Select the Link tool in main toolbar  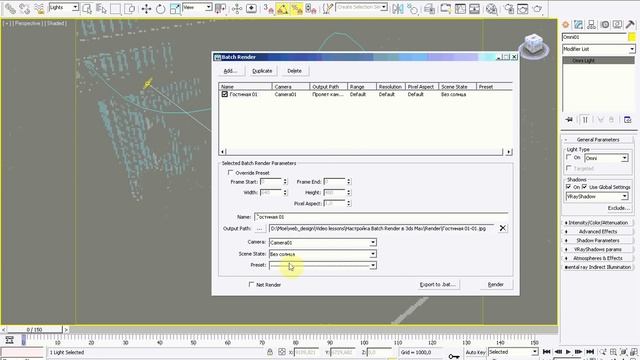[x=10, y=9]
